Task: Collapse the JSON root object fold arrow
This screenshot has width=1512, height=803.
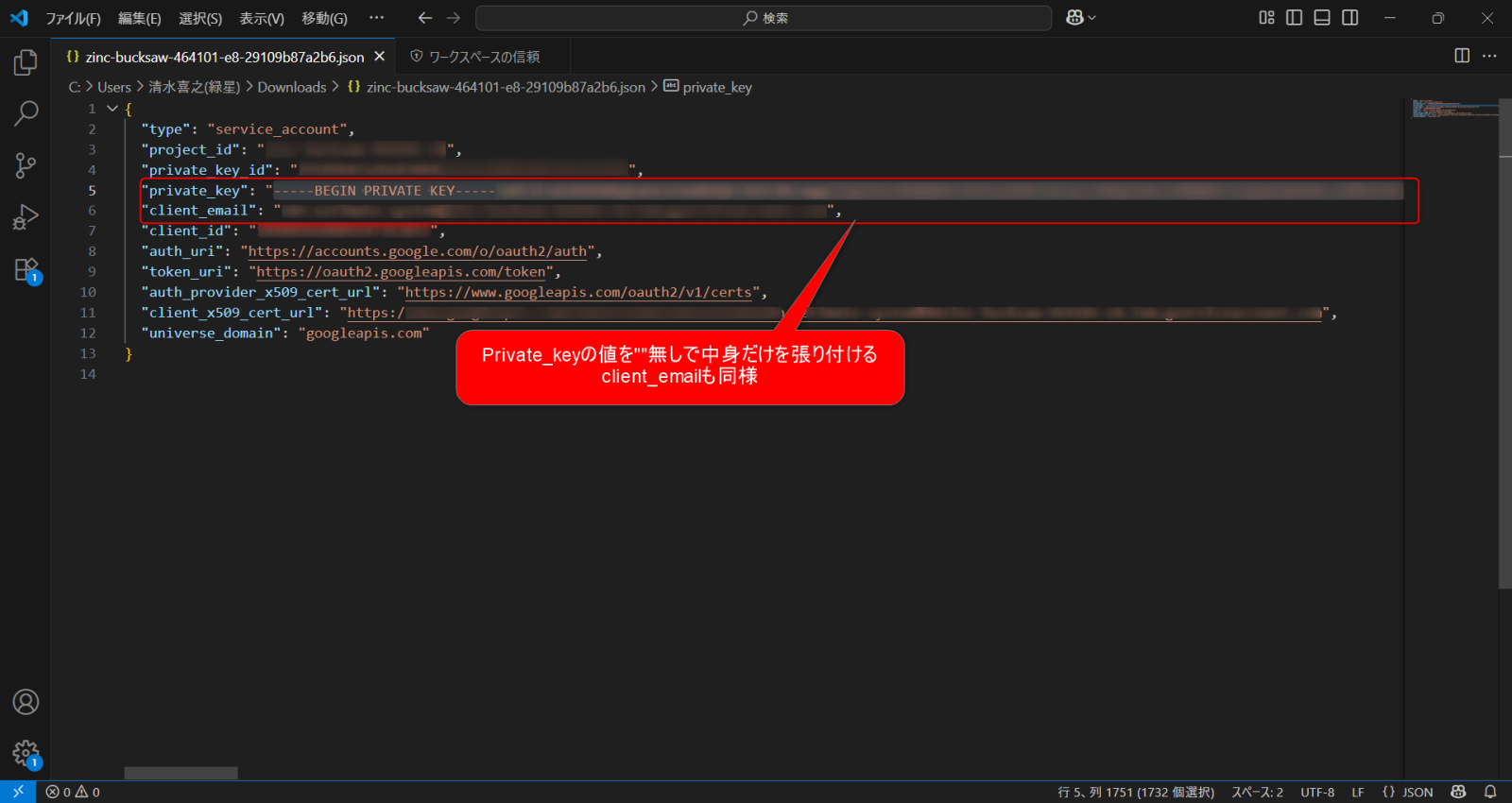Action: (112, 109)
